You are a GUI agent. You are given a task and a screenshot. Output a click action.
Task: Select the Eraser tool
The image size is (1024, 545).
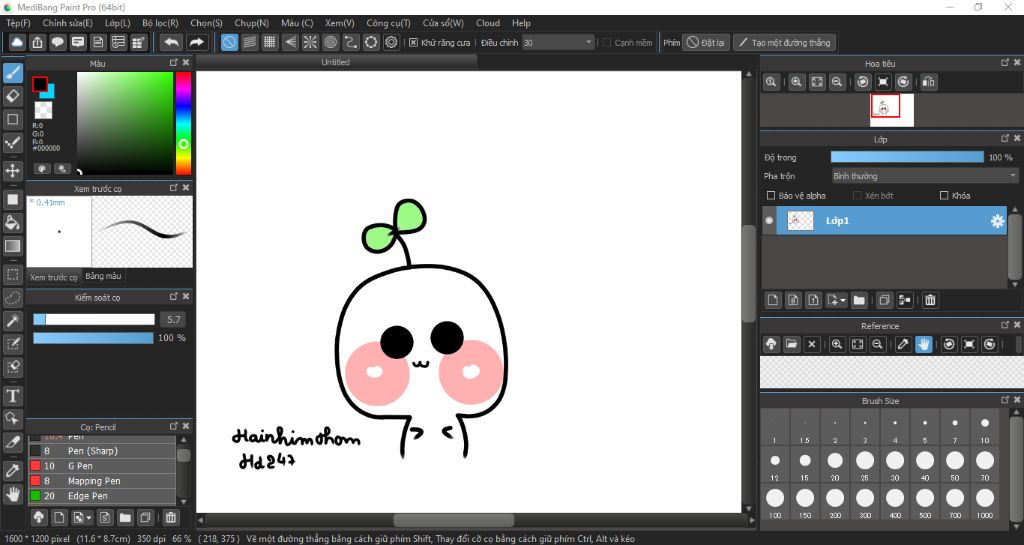click(x=12, y=96)
